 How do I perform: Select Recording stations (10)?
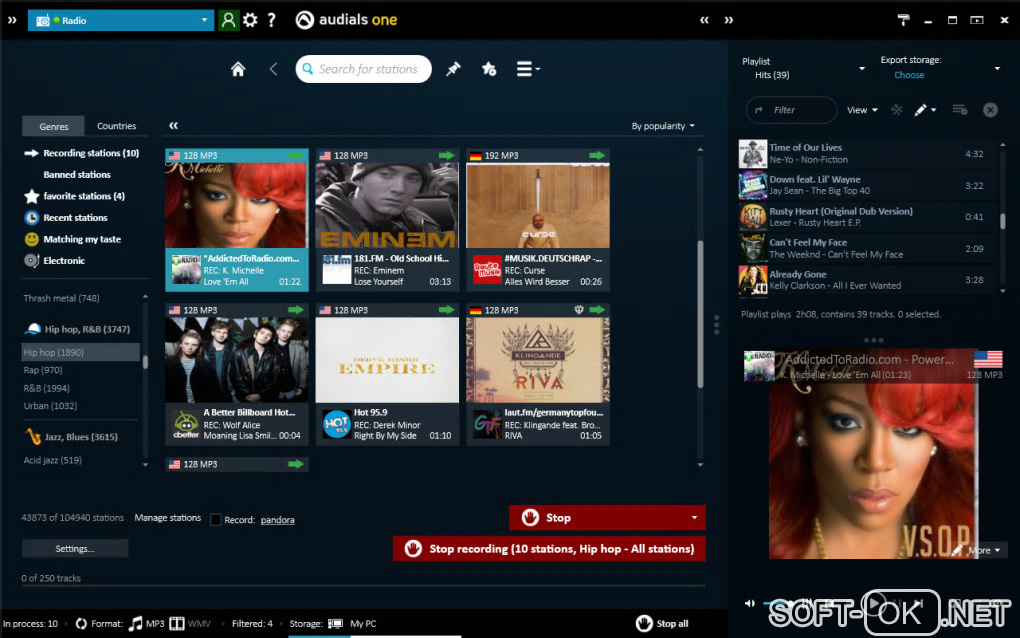(91, 153)
